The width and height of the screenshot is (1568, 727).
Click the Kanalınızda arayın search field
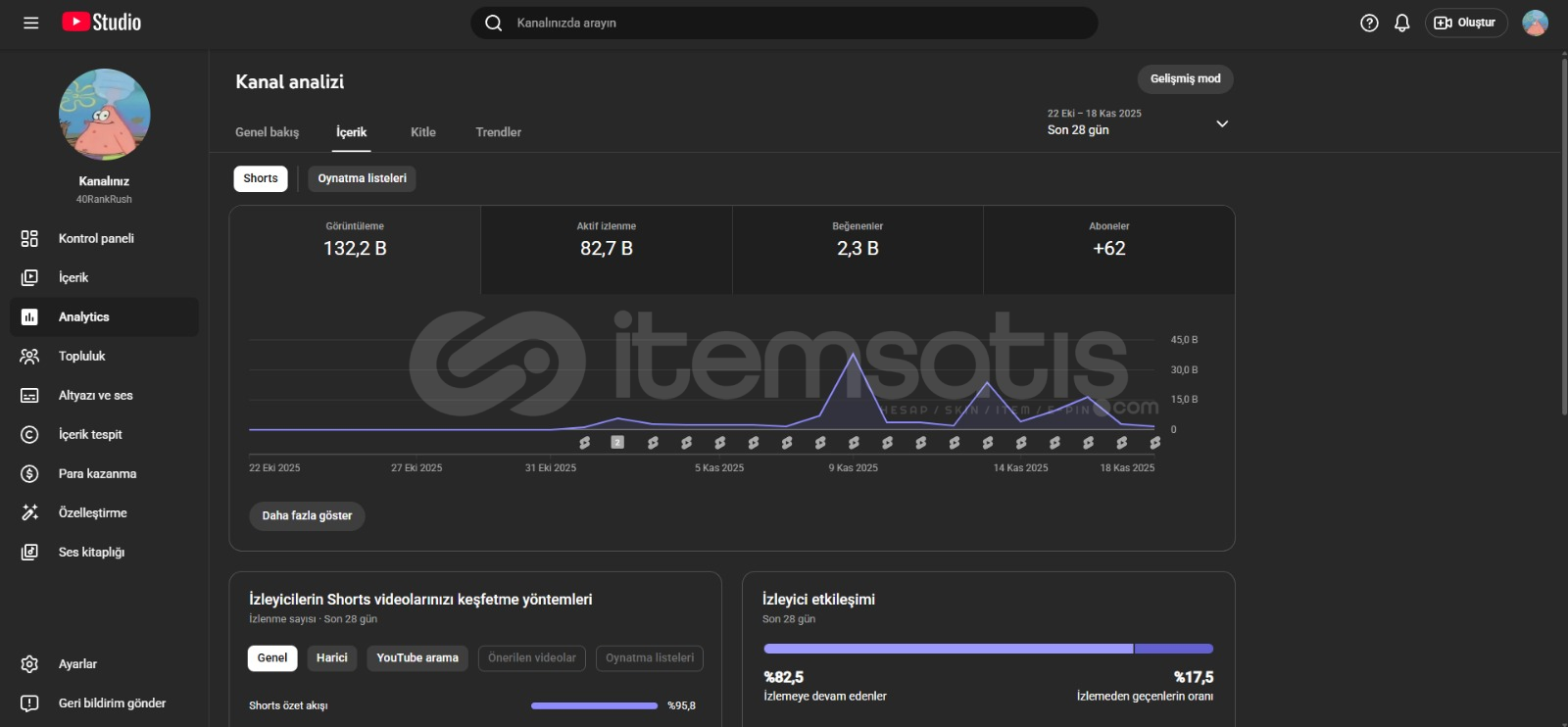784,23
